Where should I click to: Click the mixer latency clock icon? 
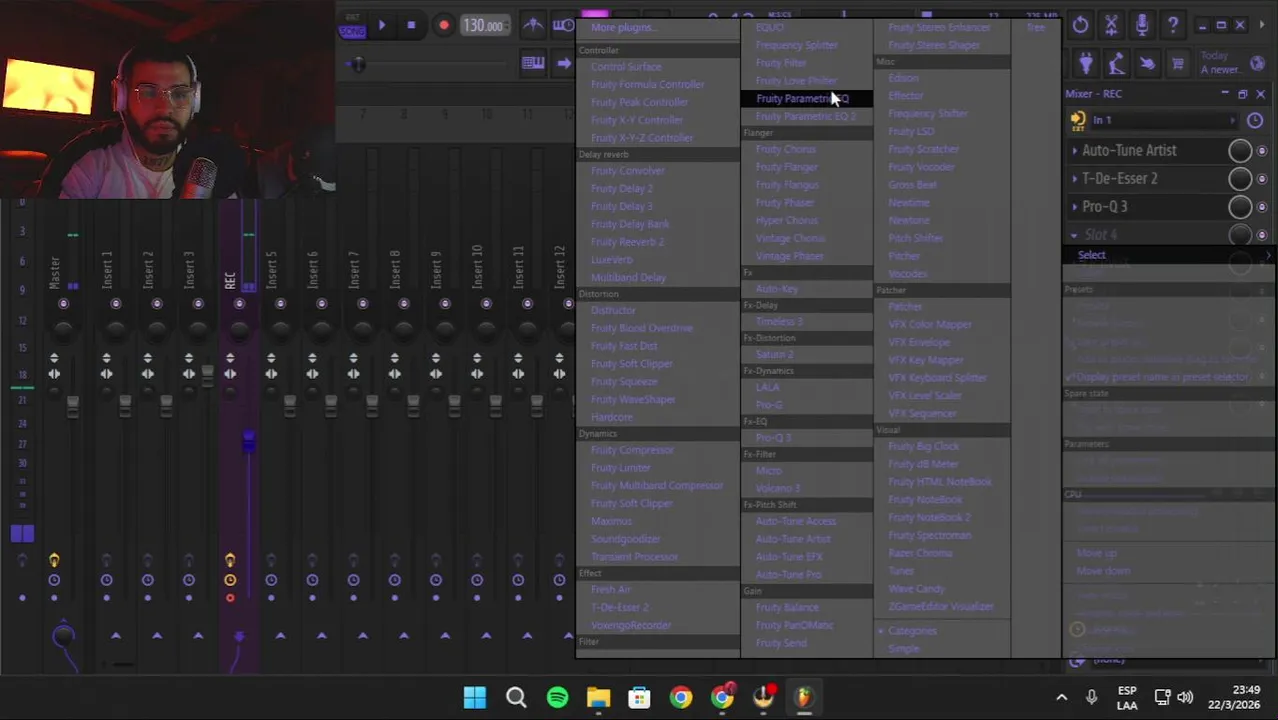(x=1255, y=120)
